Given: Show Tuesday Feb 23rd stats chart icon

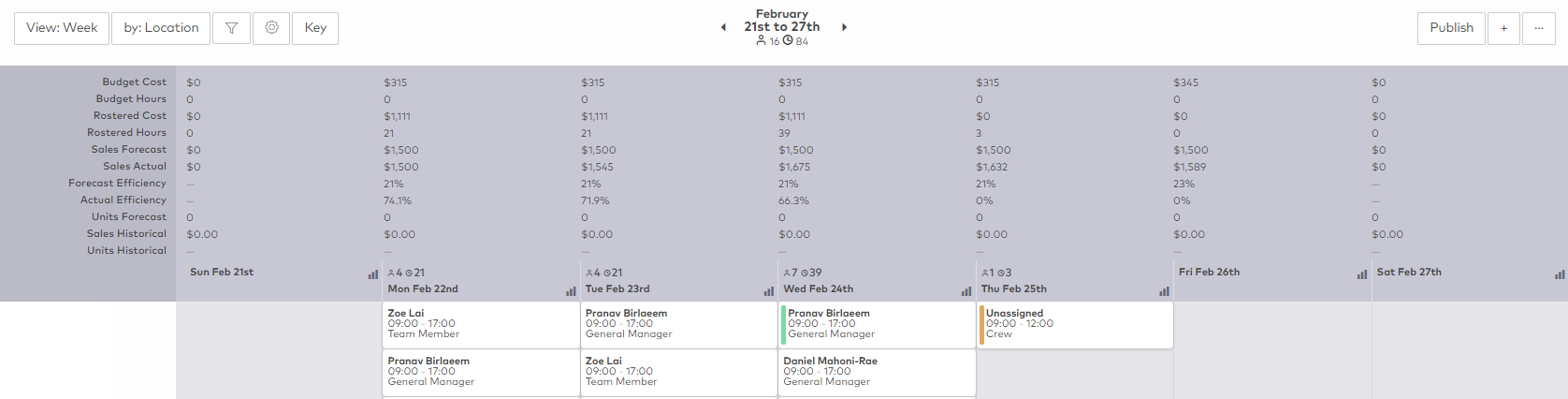Looking at the screenshot, I should pos(769,291).
